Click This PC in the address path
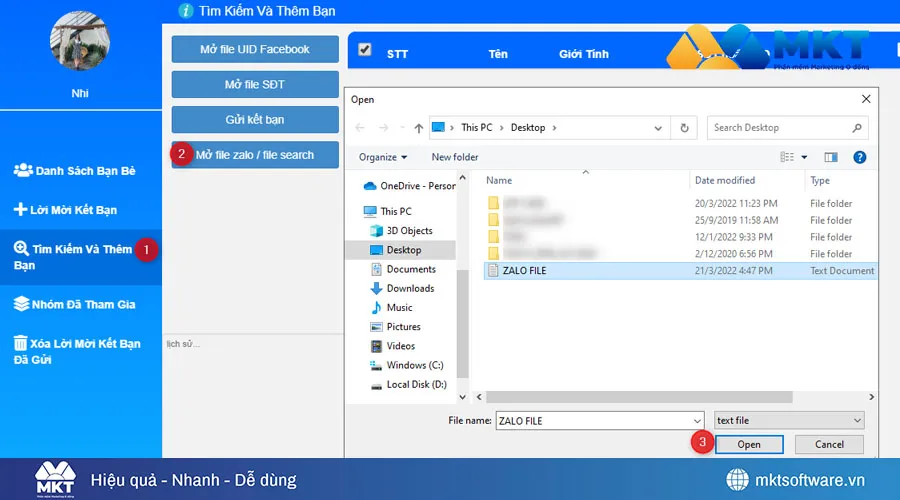900x500 pixels. point(476,127)
